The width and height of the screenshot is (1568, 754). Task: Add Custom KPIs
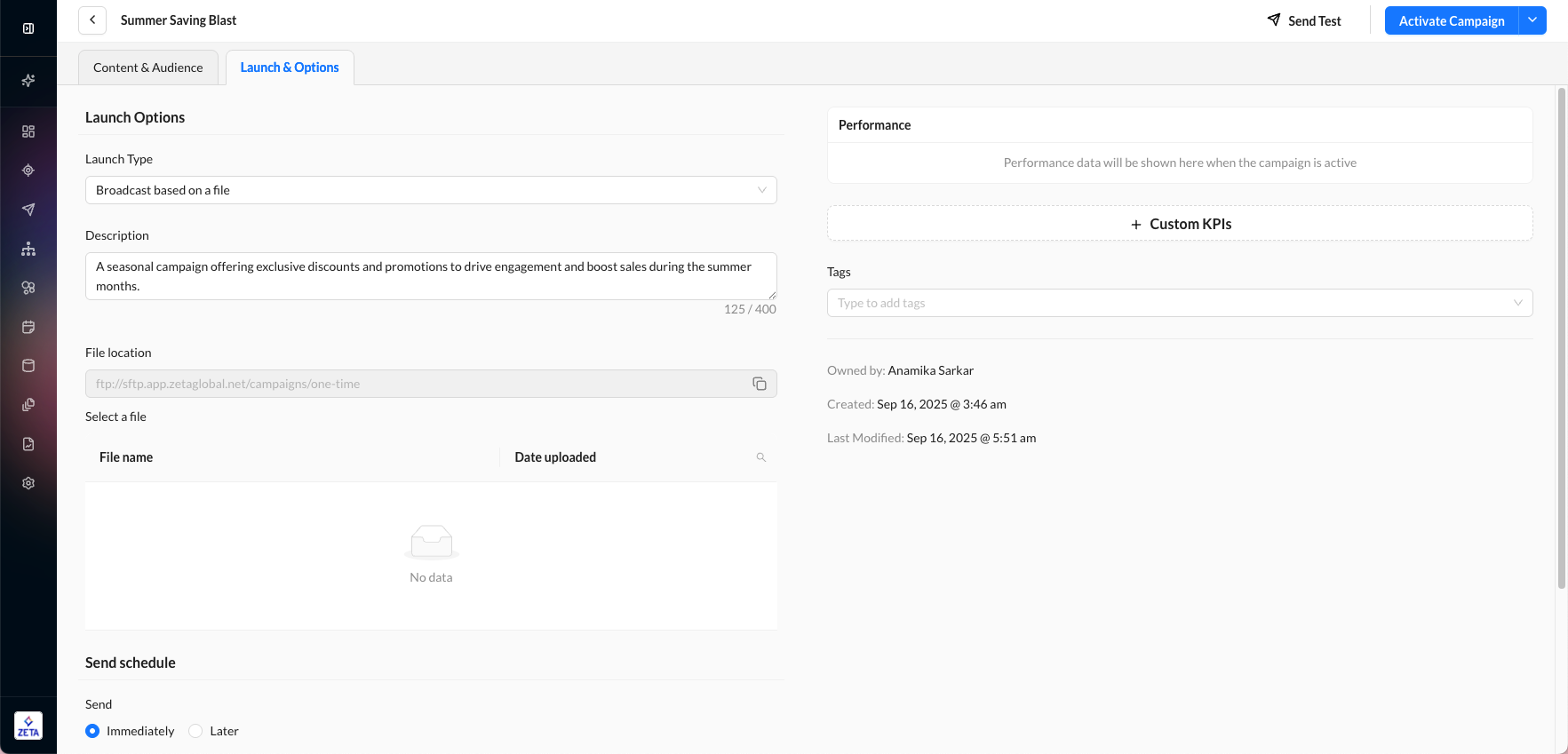click(1180, 224)
